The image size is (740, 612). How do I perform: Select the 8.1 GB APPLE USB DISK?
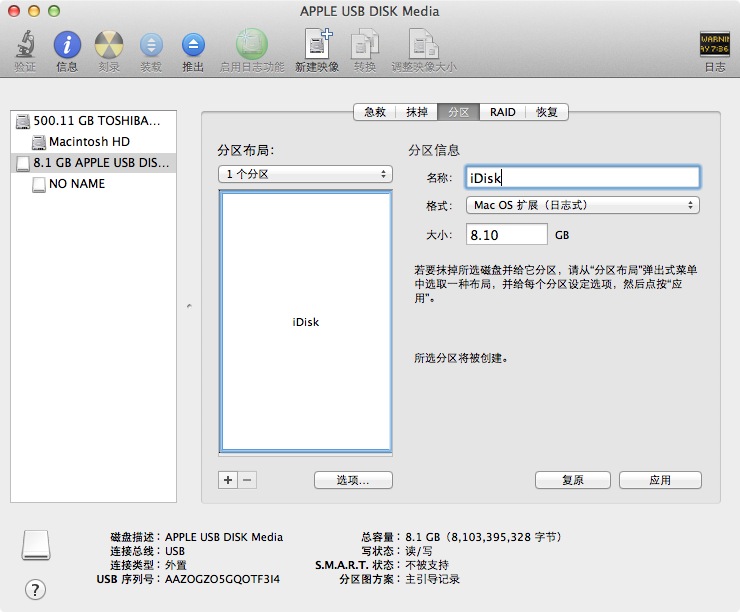pos(93,163)
